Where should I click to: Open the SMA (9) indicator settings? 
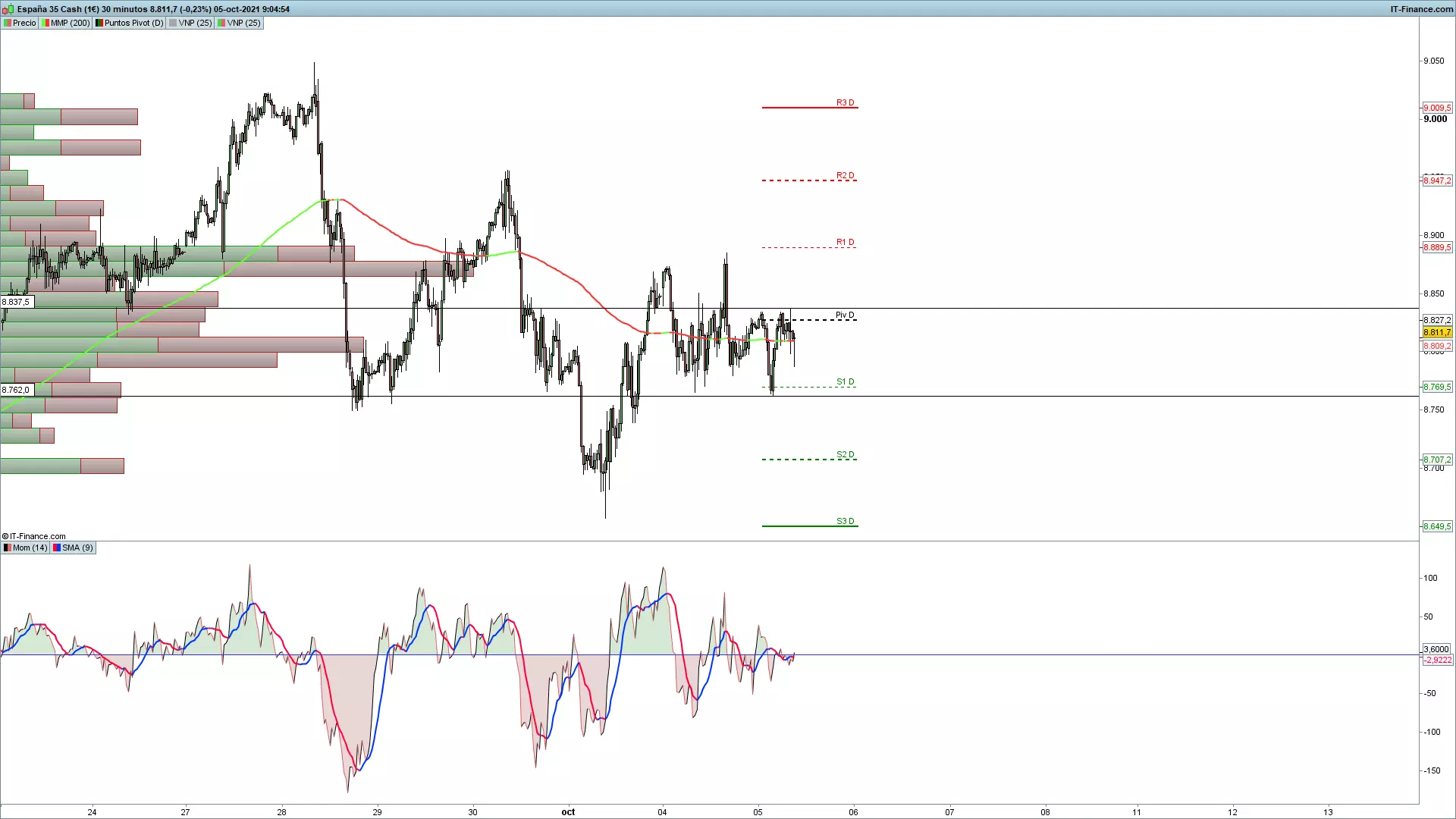click(74, 548)
